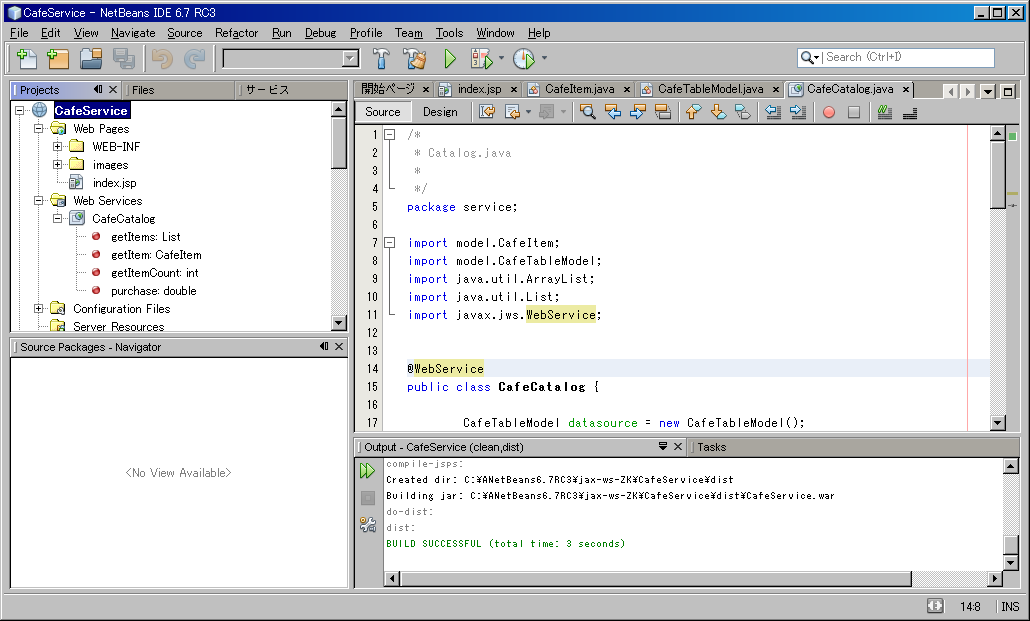Click the Undo toolbar arrow
This screenshot has width=1030, height=621.
(162, 58)
